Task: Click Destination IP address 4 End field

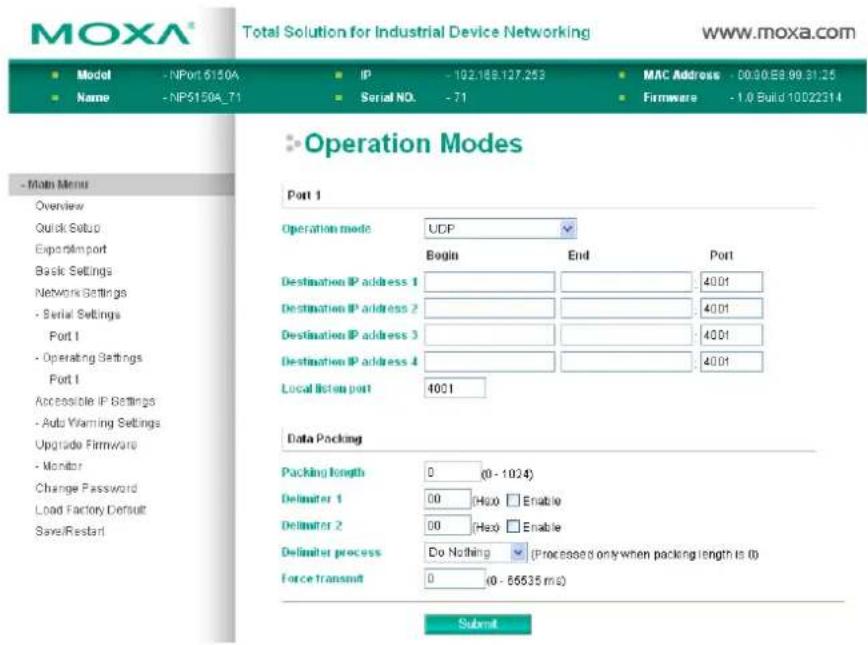Action: tap(626, 362)
